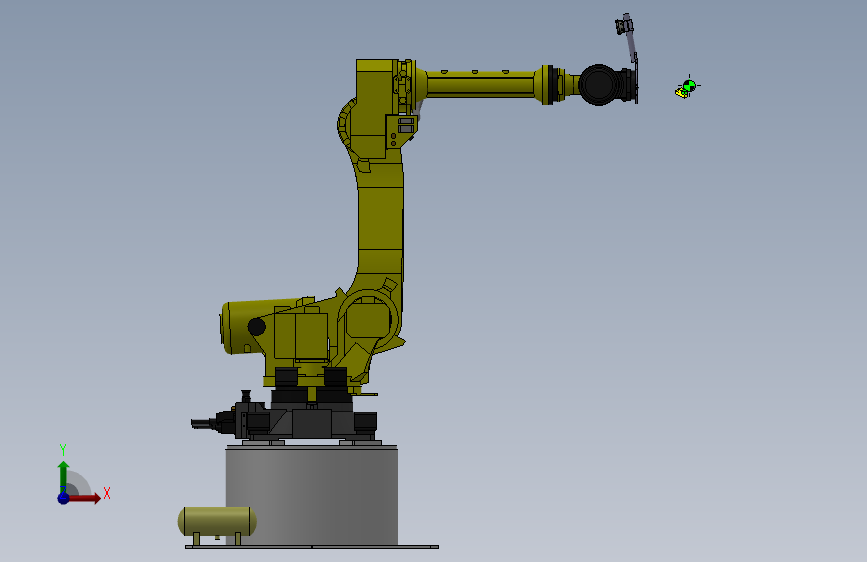Click the red X axis arrow of the triad
This screenshot has width=867, height=562.
(x=85, y=498)
